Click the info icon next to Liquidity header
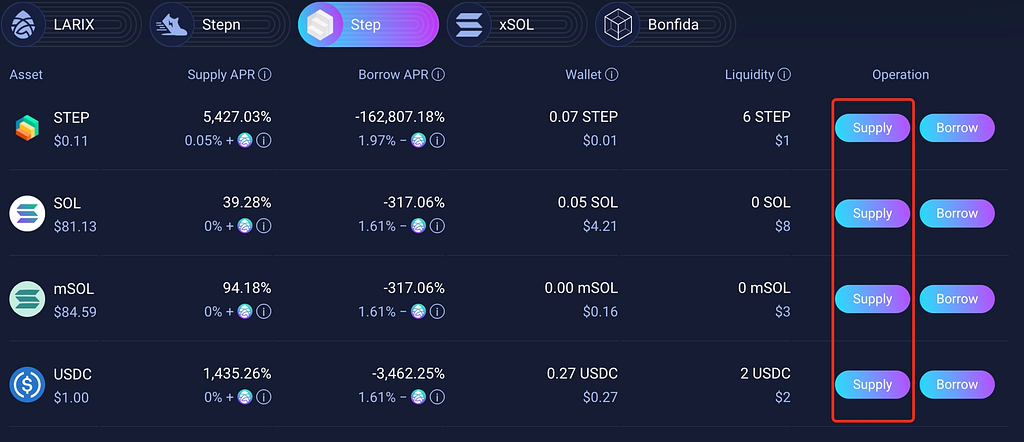Viewport: 1024px width, 442px height. (784, 75)
